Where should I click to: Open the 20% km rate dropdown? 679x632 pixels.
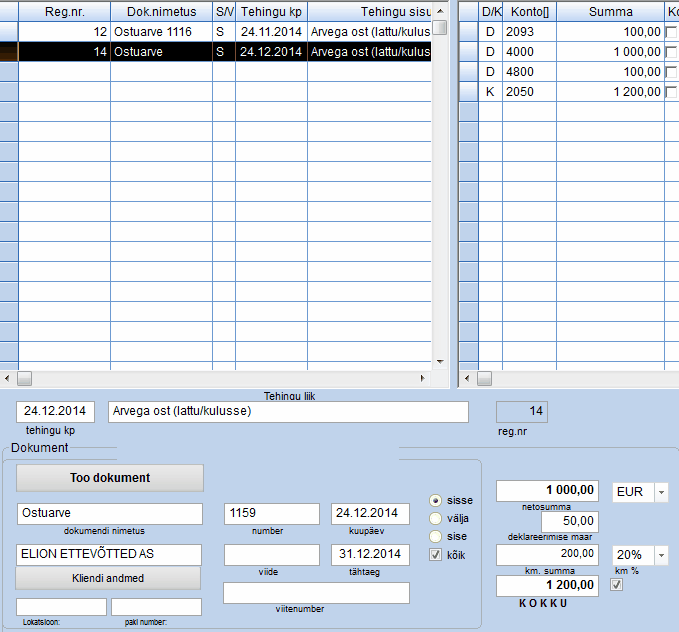661,555
